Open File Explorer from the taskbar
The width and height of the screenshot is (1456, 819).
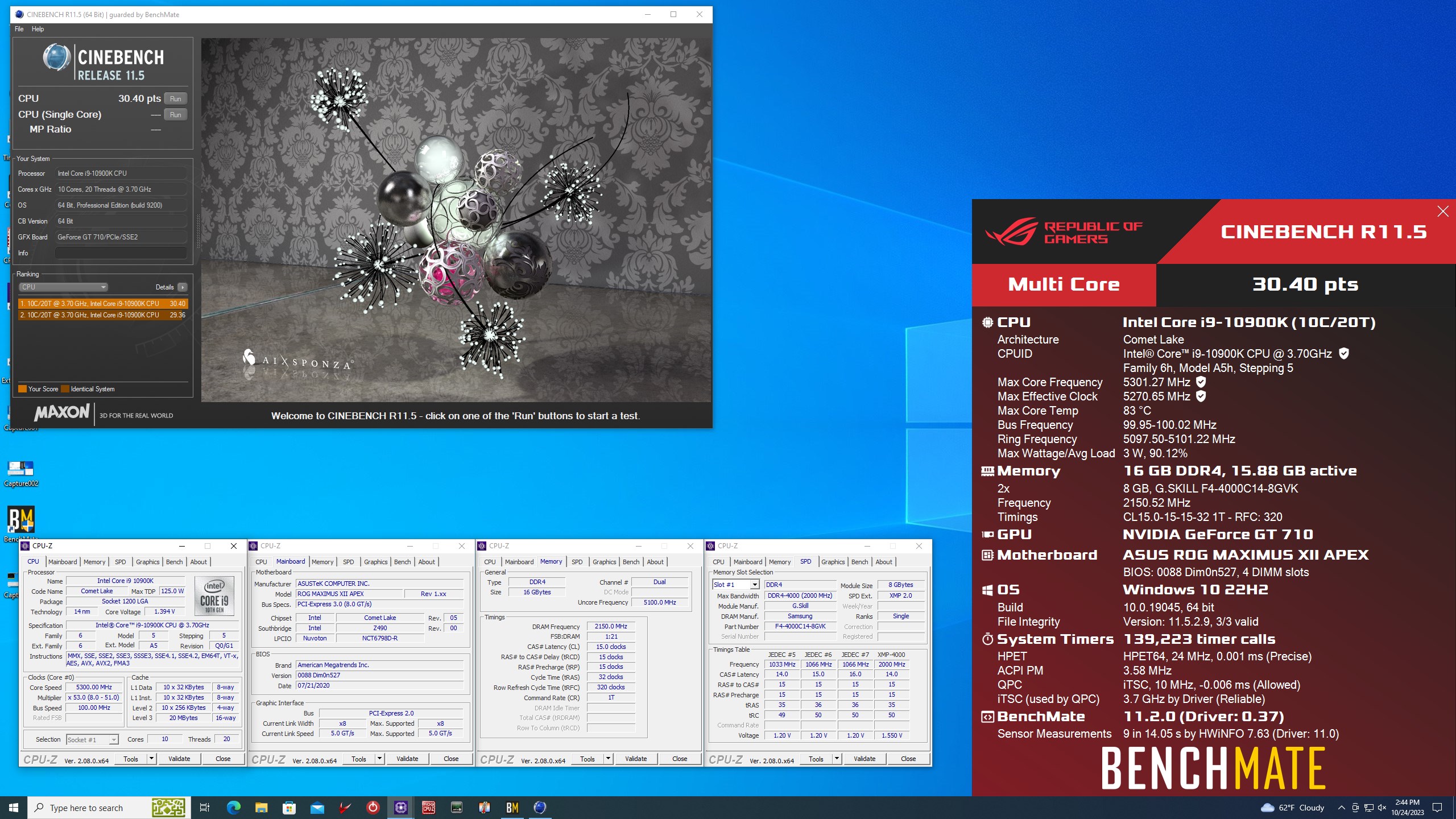(x=261, y=808)
